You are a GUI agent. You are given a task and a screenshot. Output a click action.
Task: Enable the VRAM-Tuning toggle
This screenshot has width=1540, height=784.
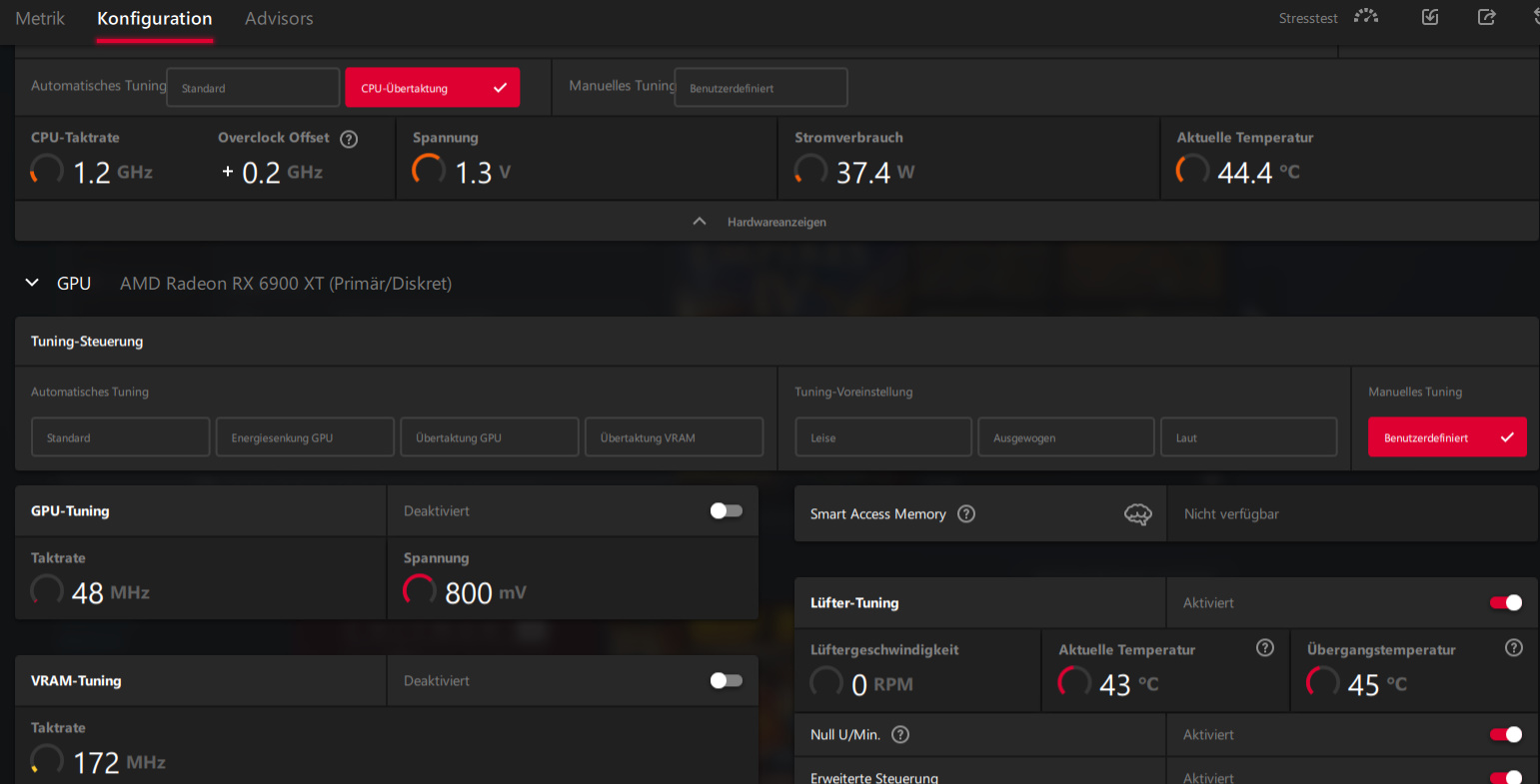727,680
